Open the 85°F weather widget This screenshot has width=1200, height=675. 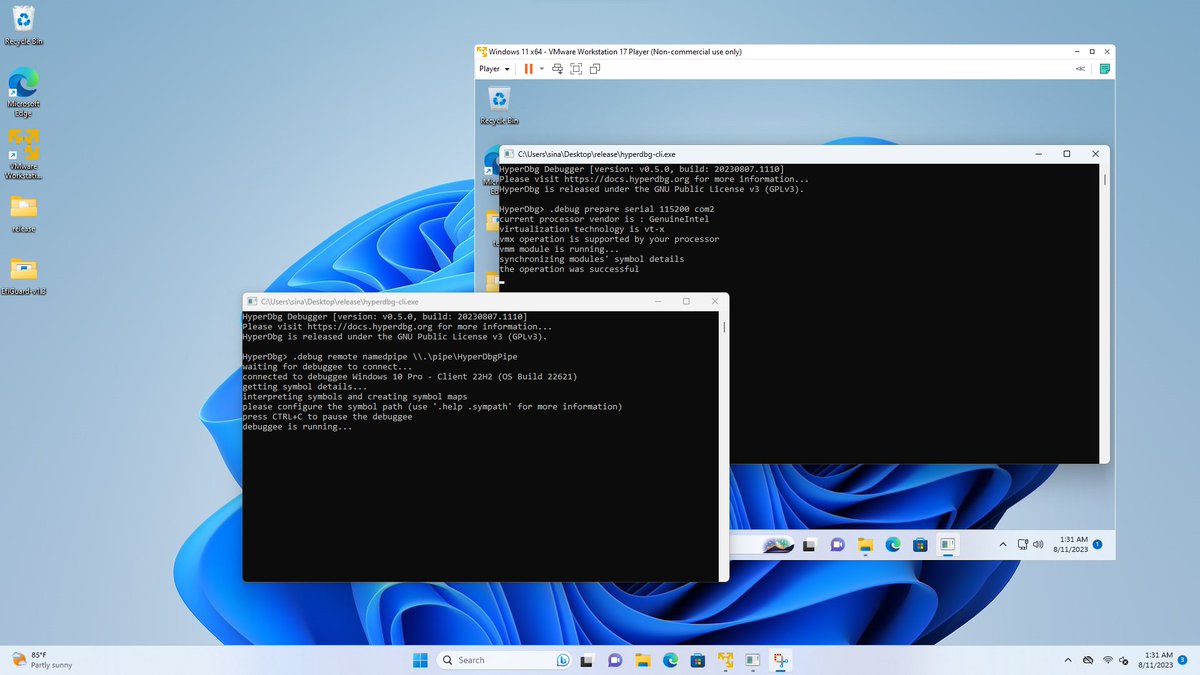(40, 660)
